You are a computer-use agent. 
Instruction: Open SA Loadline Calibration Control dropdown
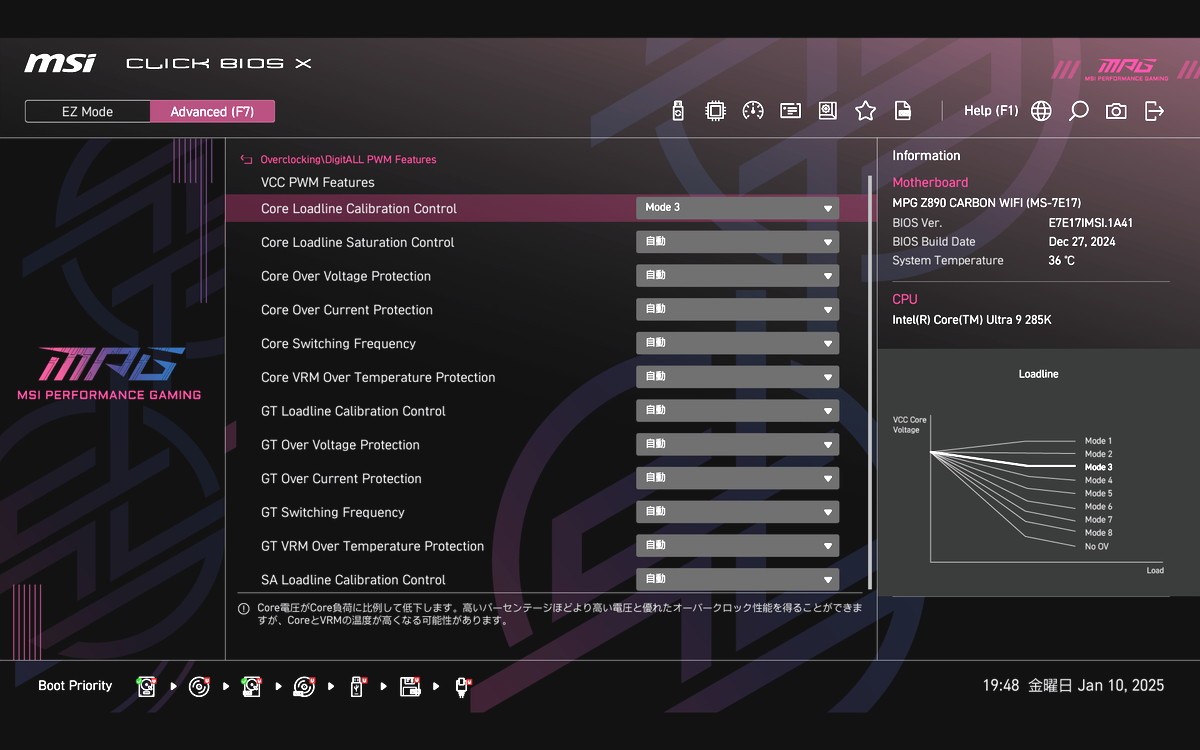(737, 579)
